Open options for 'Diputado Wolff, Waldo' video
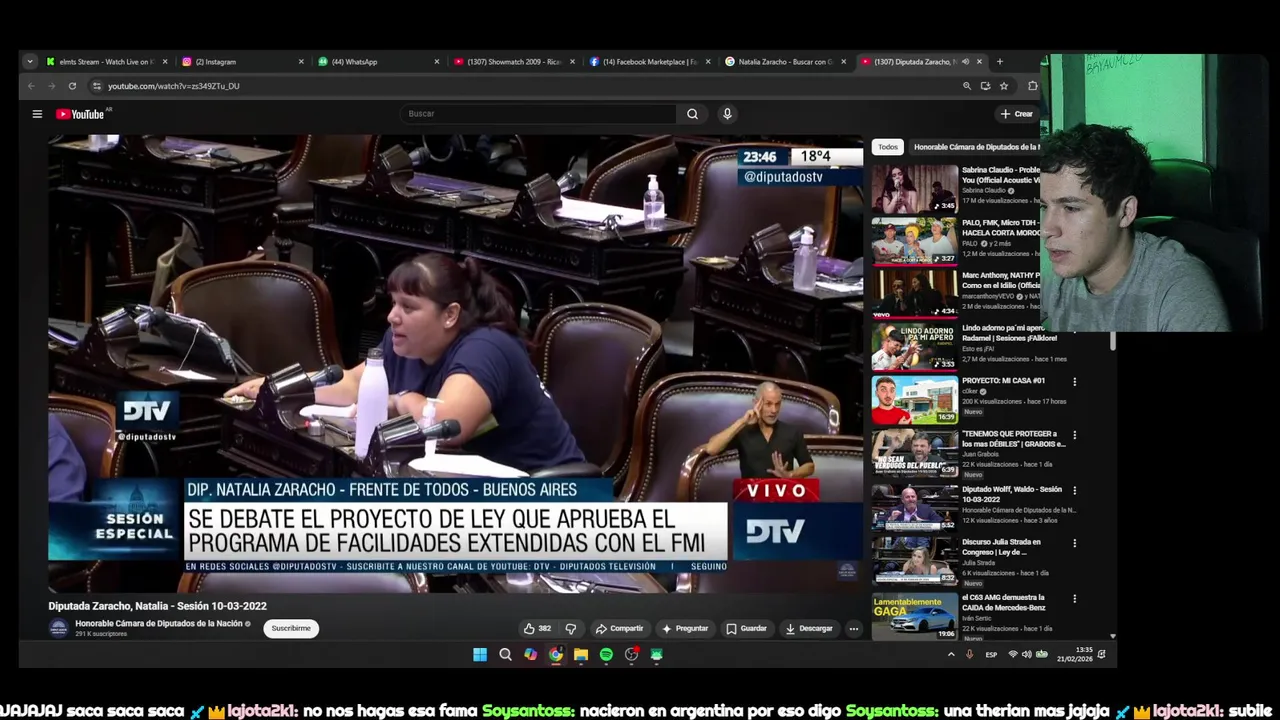 coord(1075,490)
